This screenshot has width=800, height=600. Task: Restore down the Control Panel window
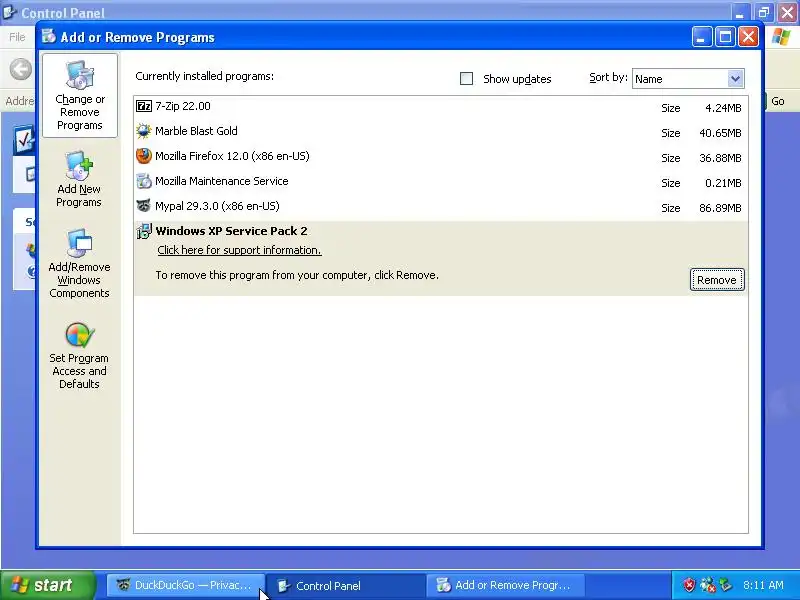tap(764, 12)
